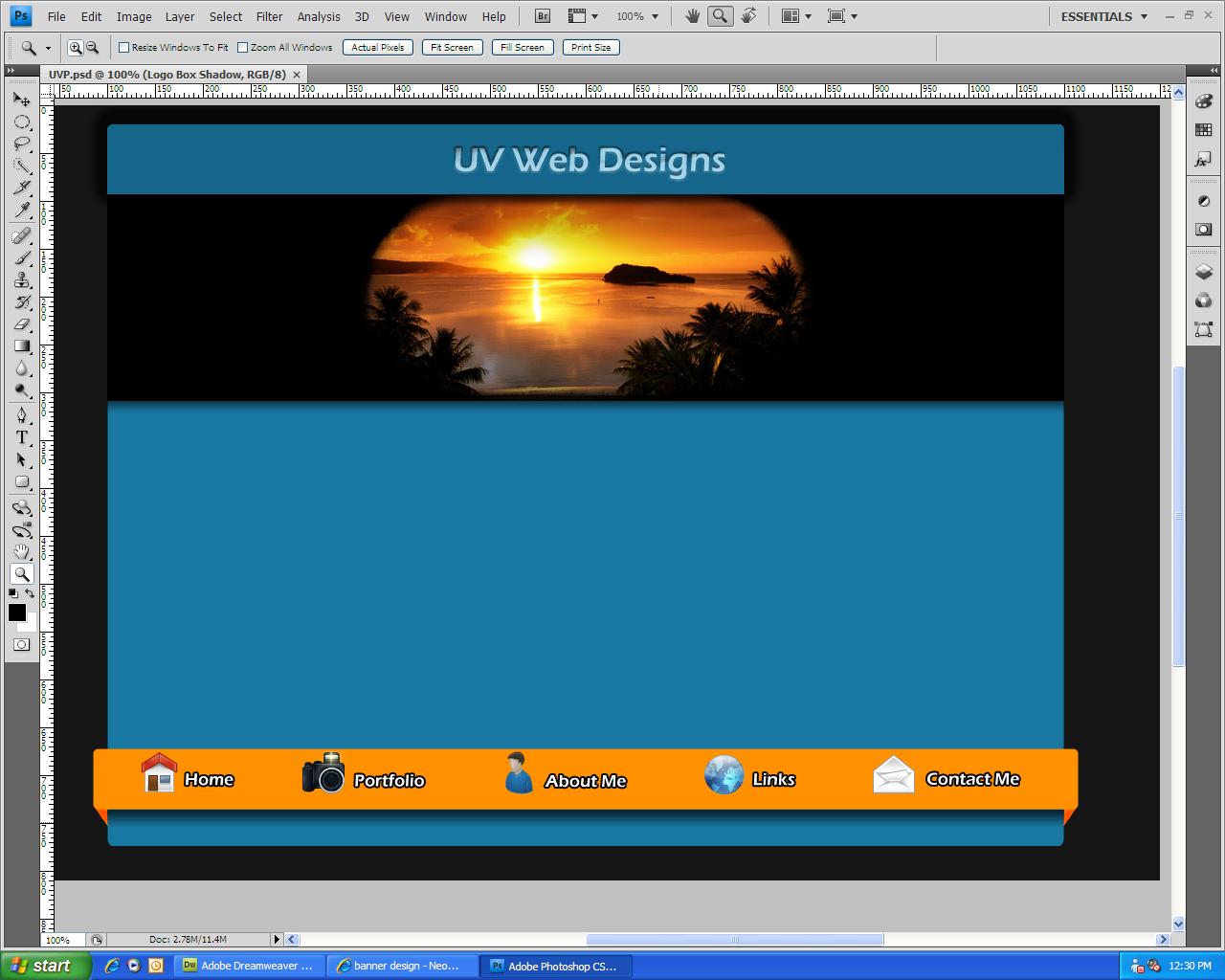The width and height of the screenshot is (1225, 980).
Task: Open the Layers panel icon
Action: click(1203, 272)
